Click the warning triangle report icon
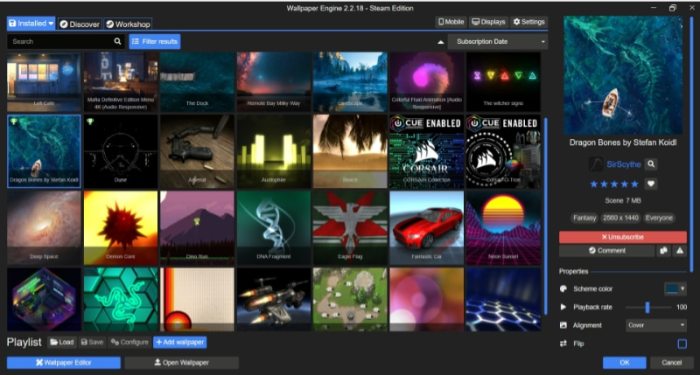This screenshot has height=375, width=700. pyautogui.click(x=679, y=251)
